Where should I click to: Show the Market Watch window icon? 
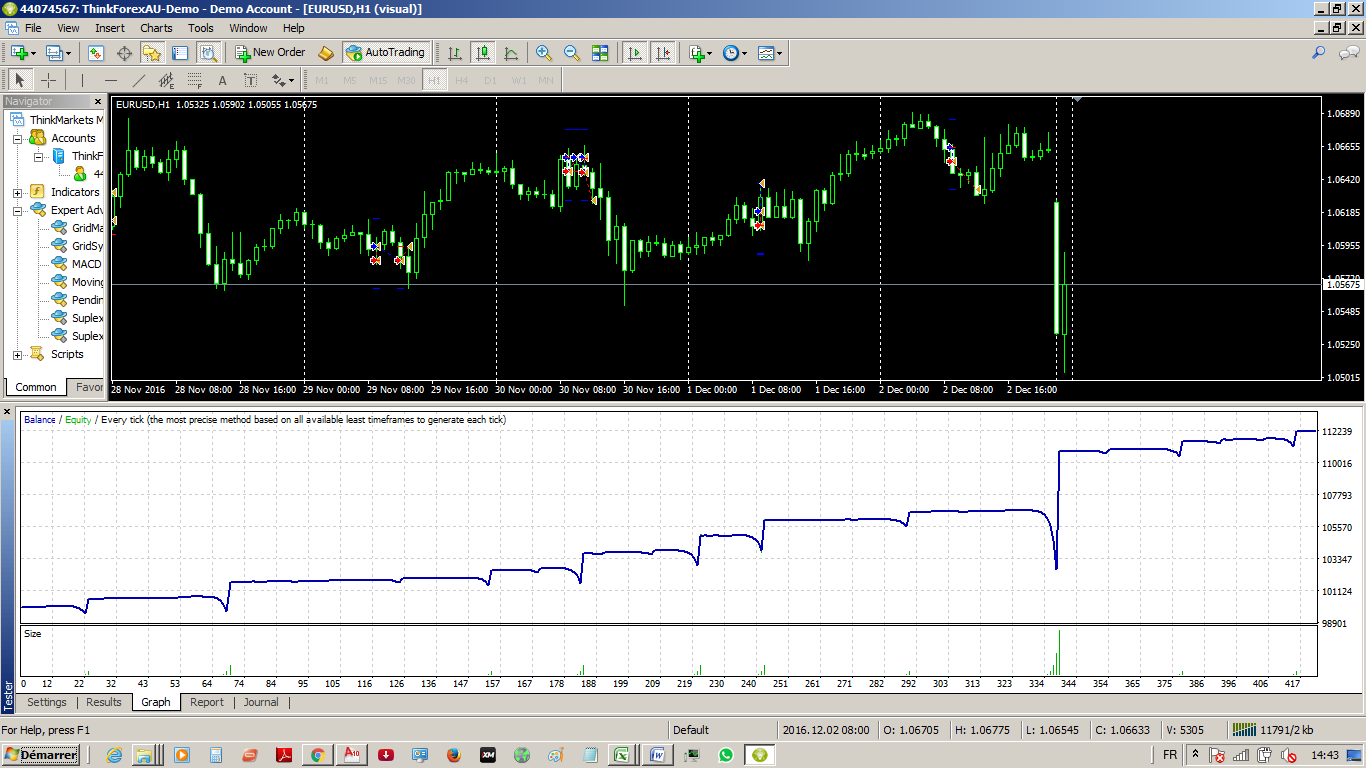pos(96,53)
